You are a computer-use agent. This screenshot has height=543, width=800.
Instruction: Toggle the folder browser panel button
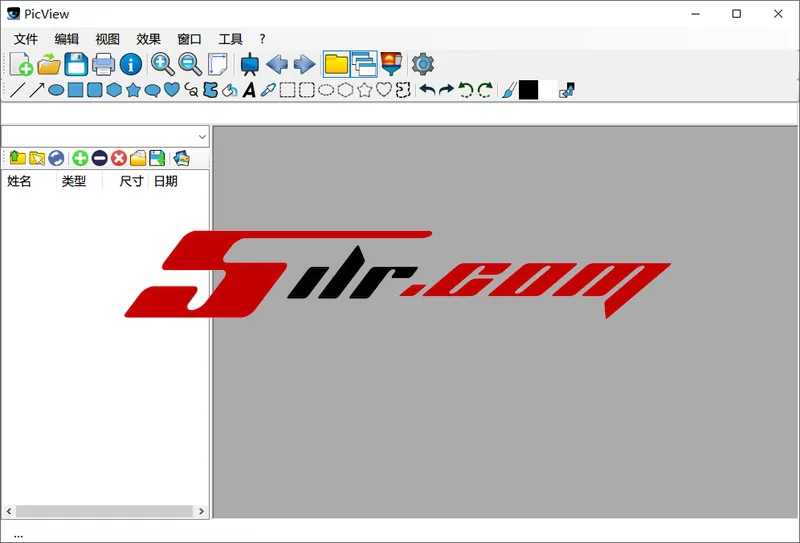coord(336,64)
